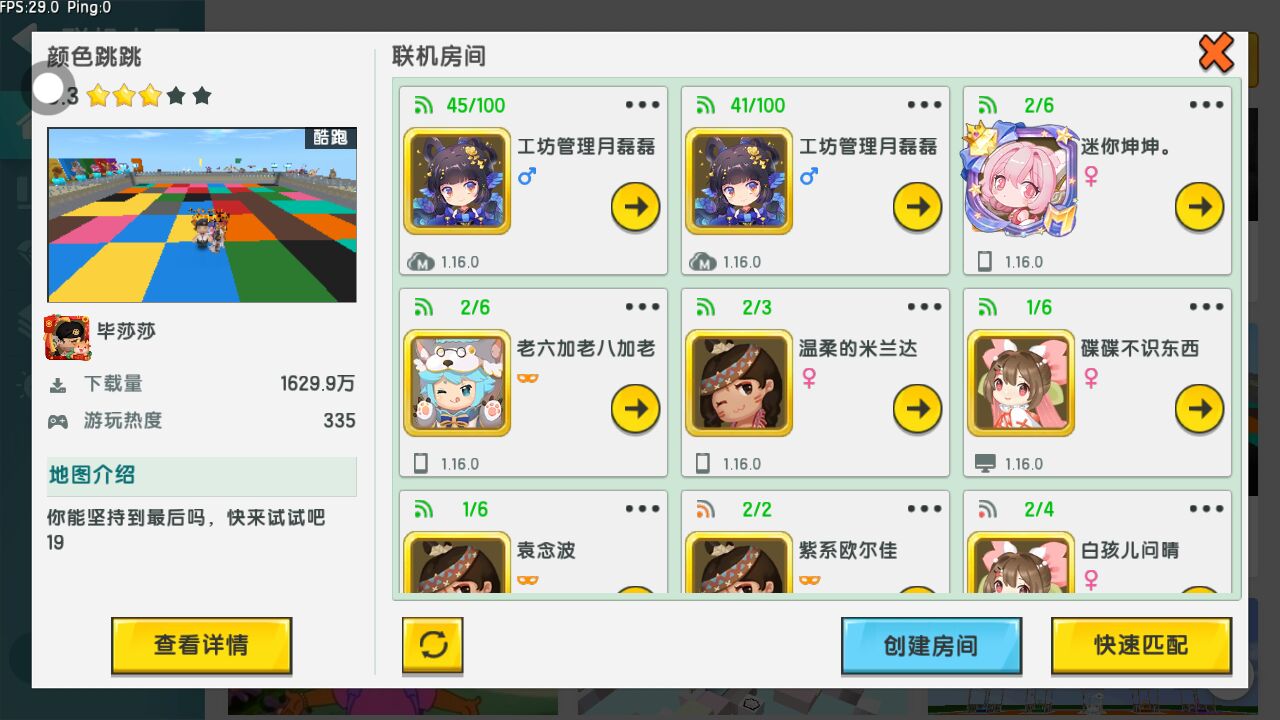This screenshot has width=1280, height=720.
Task: Open three-dot menu on 白孩儿问晴 room
Action: tap(1207, 509)
